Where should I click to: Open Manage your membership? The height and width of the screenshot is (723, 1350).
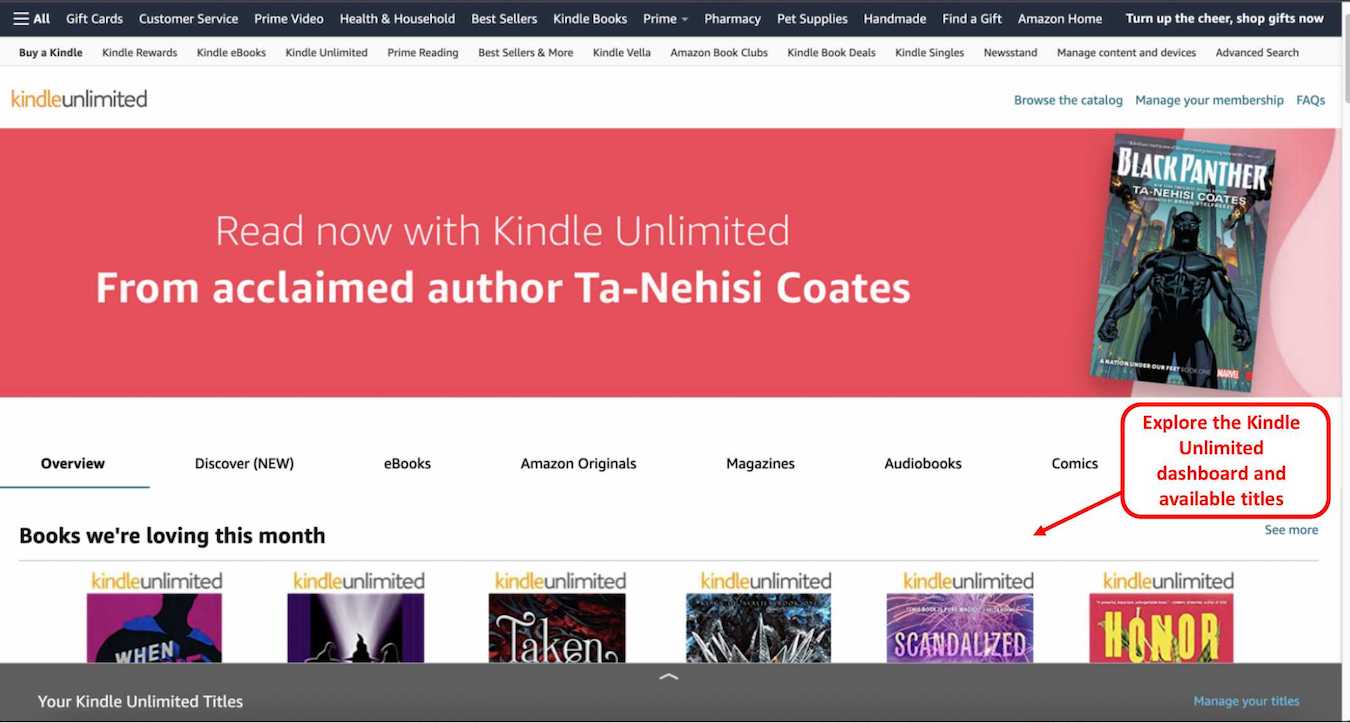1209,100
